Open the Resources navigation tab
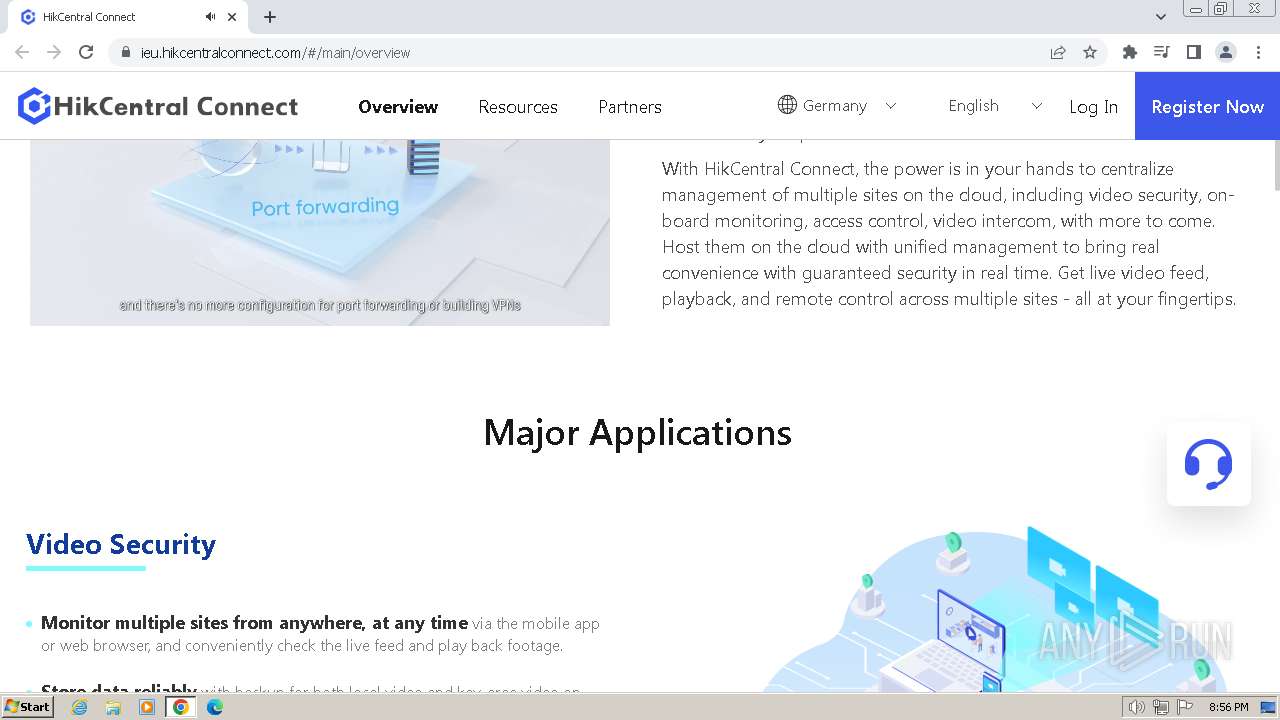 [518, 107]
